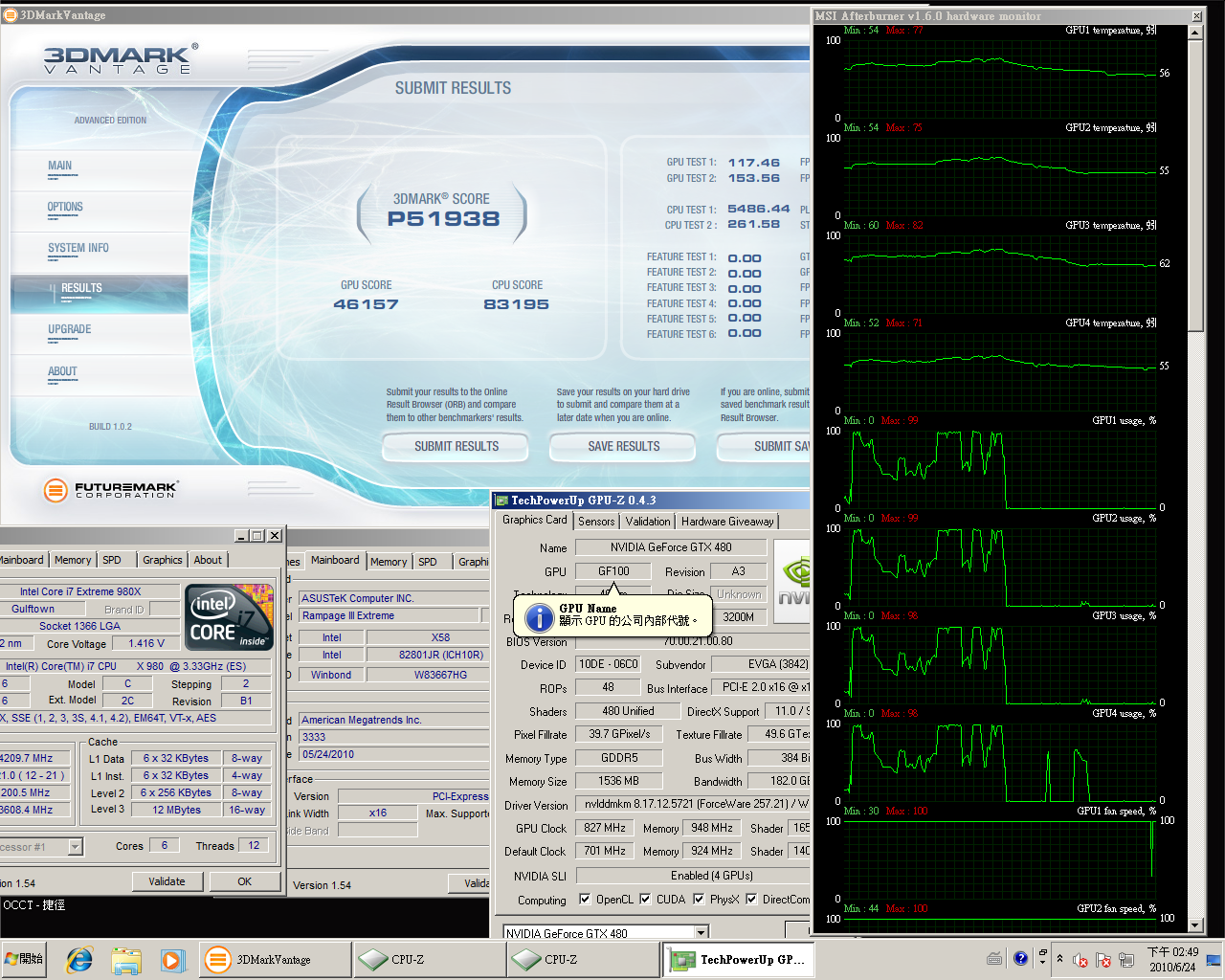Click the CPU score value 83195
Viewport: 1225px width, 980px height.
[x=517, y=304]
